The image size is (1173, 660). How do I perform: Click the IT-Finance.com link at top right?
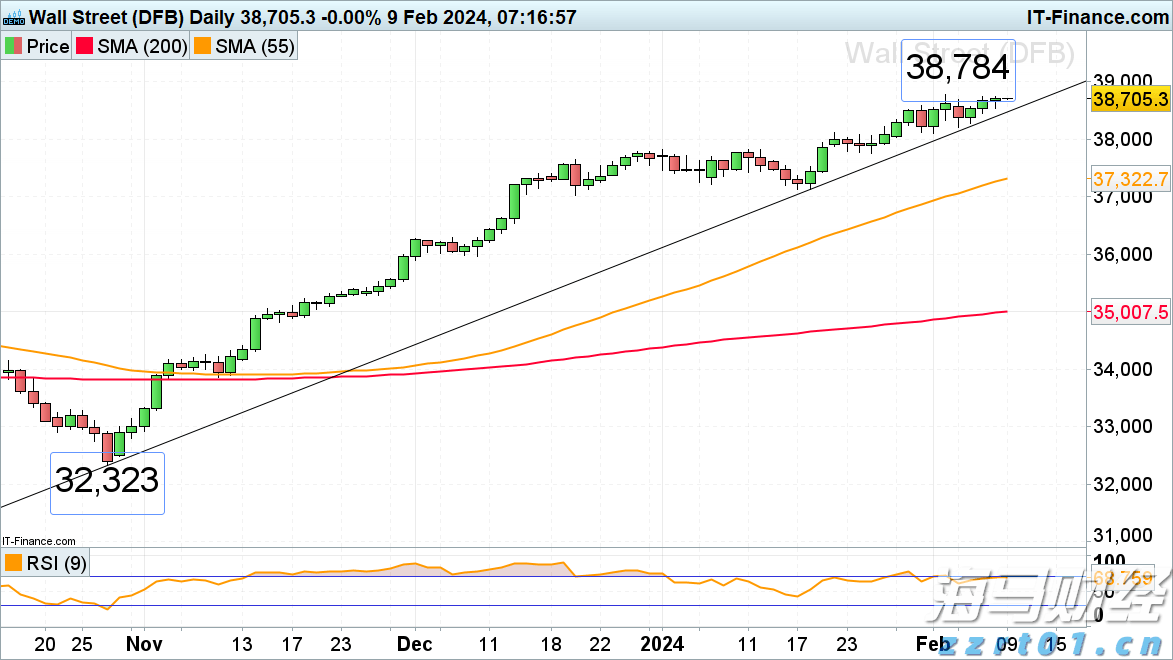coord(1096,17)
